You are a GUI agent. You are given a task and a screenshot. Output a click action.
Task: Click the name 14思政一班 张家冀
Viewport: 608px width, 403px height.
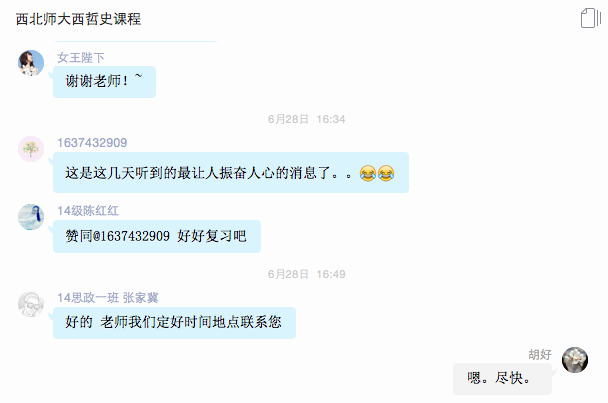pos(108,297)
